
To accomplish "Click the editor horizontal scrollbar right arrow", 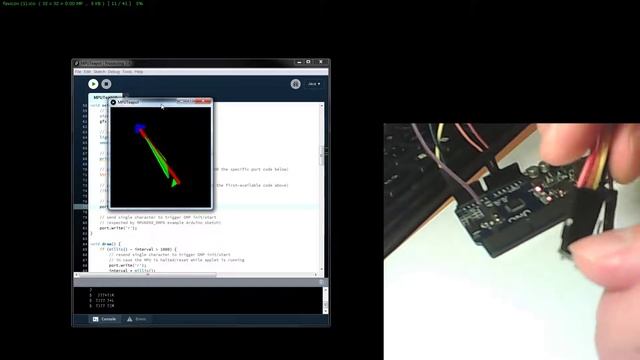I will coord(316,275).
